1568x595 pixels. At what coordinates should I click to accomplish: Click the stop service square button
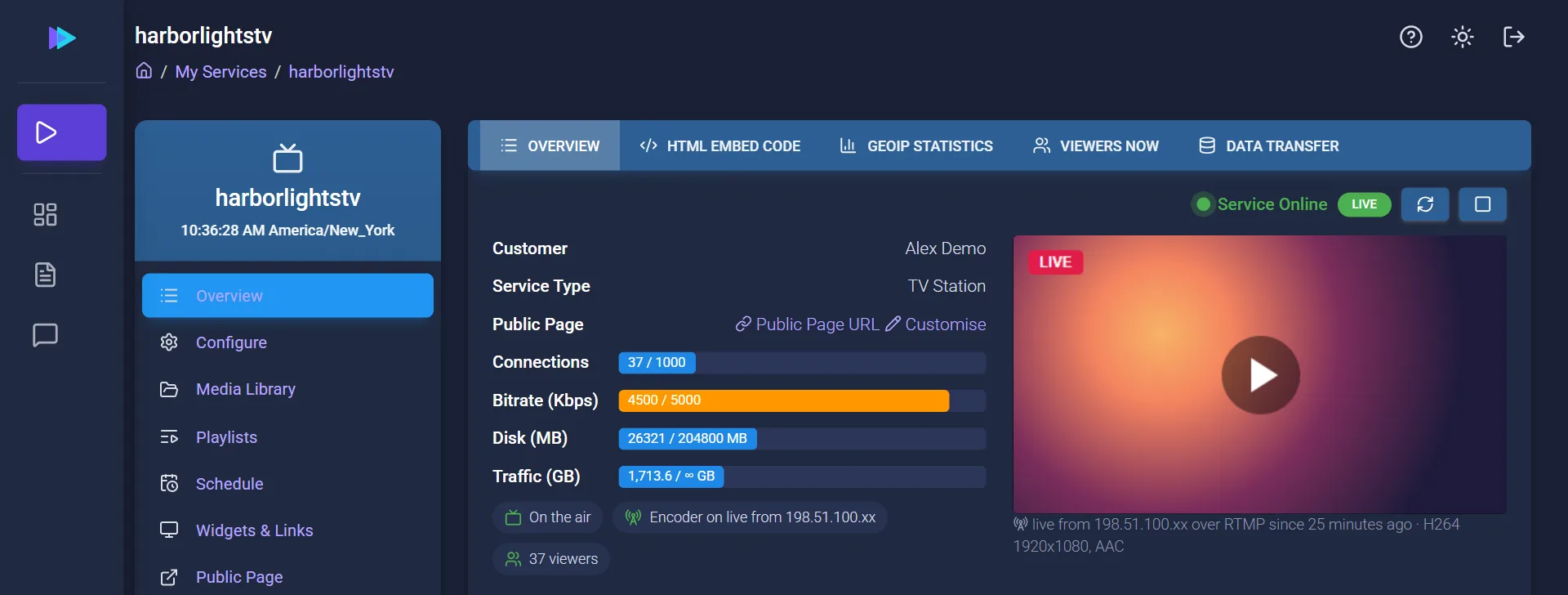coord(1483,204)
